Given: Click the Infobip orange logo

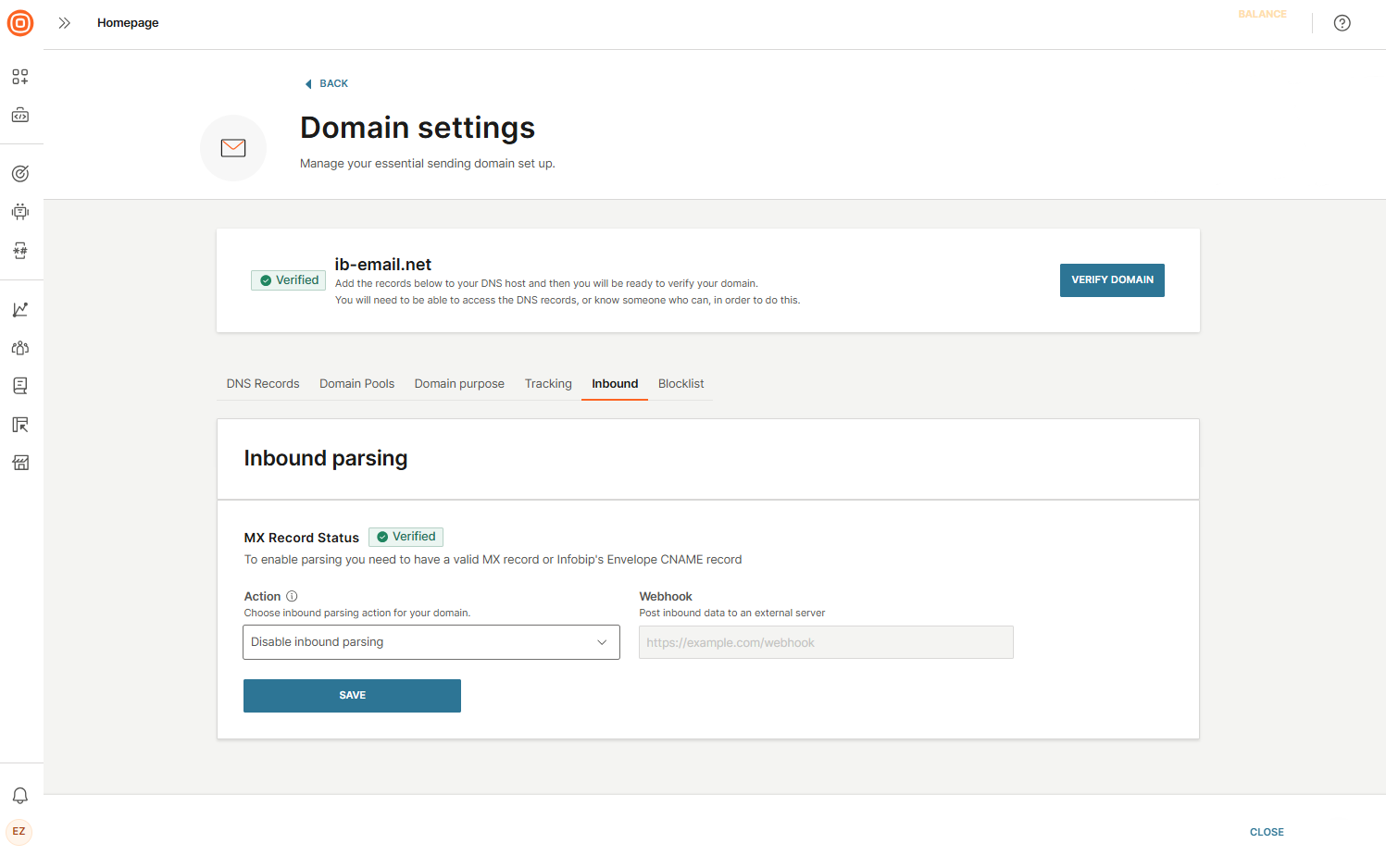Looking at the screenshot, I should point(20,23).
